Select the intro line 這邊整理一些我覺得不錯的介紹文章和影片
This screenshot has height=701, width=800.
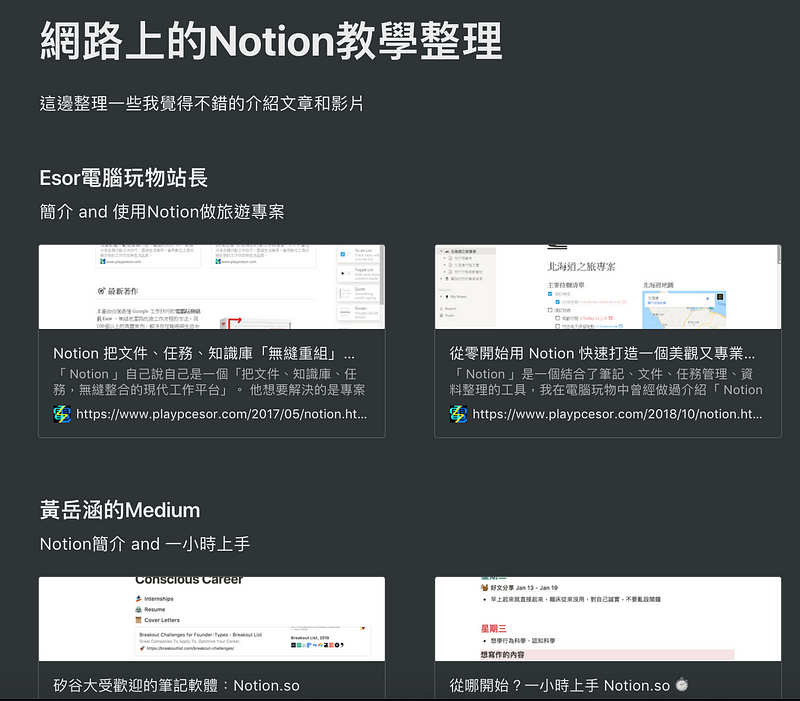[x=202, y=104]
